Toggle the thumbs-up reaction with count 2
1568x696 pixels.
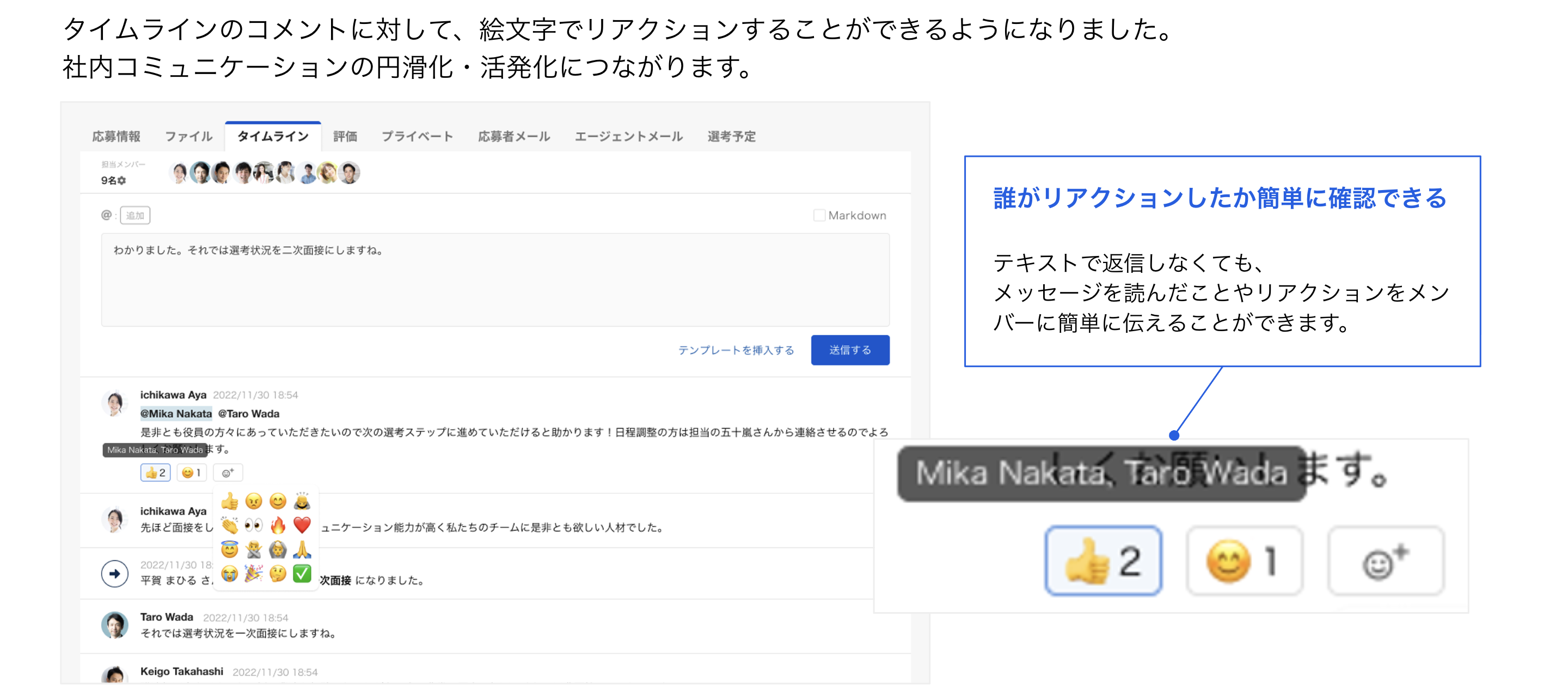pos(155,473)
